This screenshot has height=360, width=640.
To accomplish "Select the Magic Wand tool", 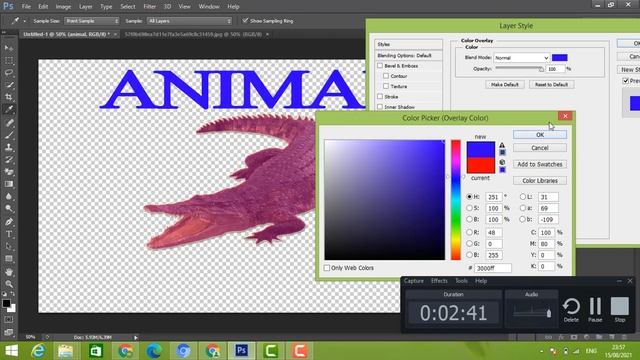I will [9, 85].
